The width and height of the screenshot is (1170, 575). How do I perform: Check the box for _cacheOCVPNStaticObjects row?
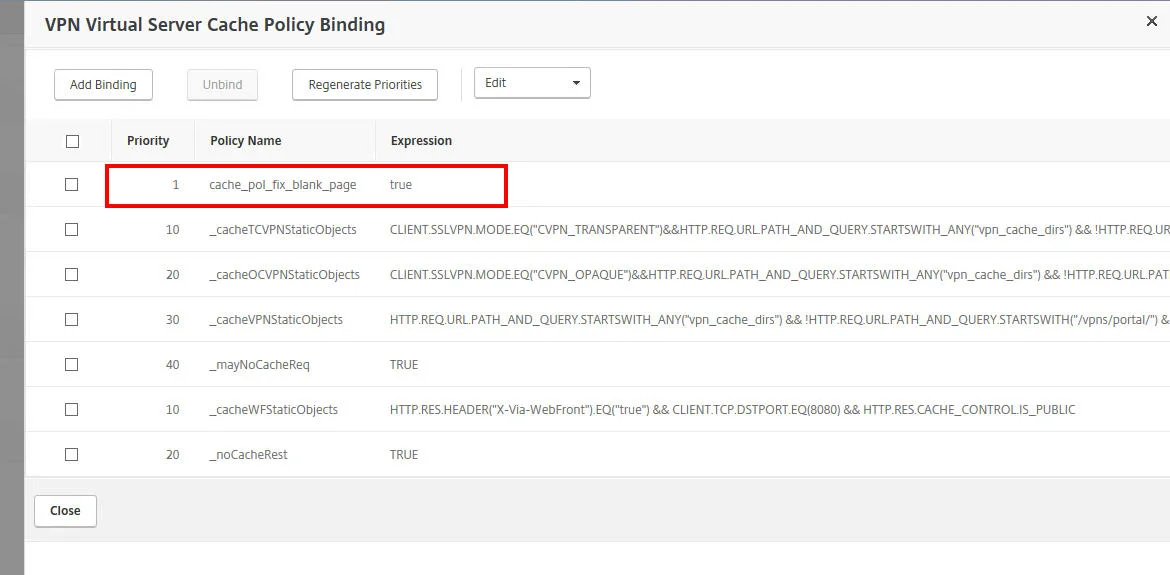72,274
